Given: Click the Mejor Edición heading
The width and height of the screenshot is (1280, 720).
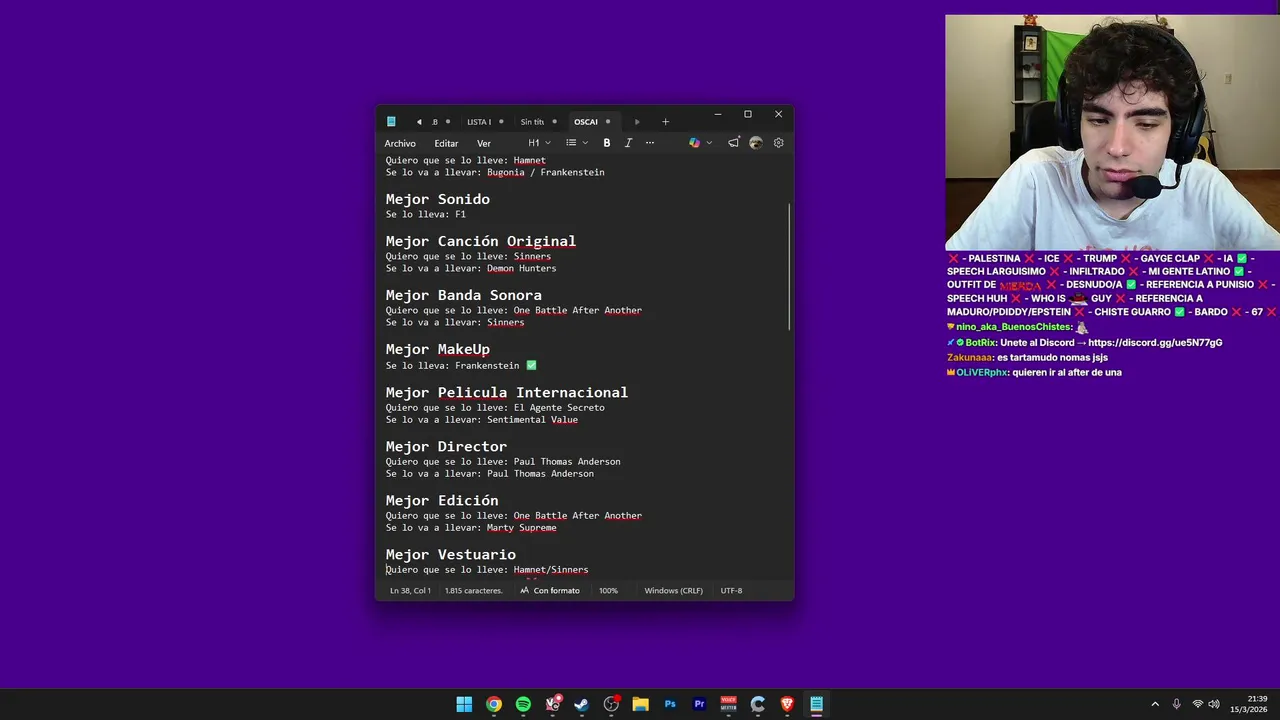Looking at the screenshot, I should click(x=442, y=500).
